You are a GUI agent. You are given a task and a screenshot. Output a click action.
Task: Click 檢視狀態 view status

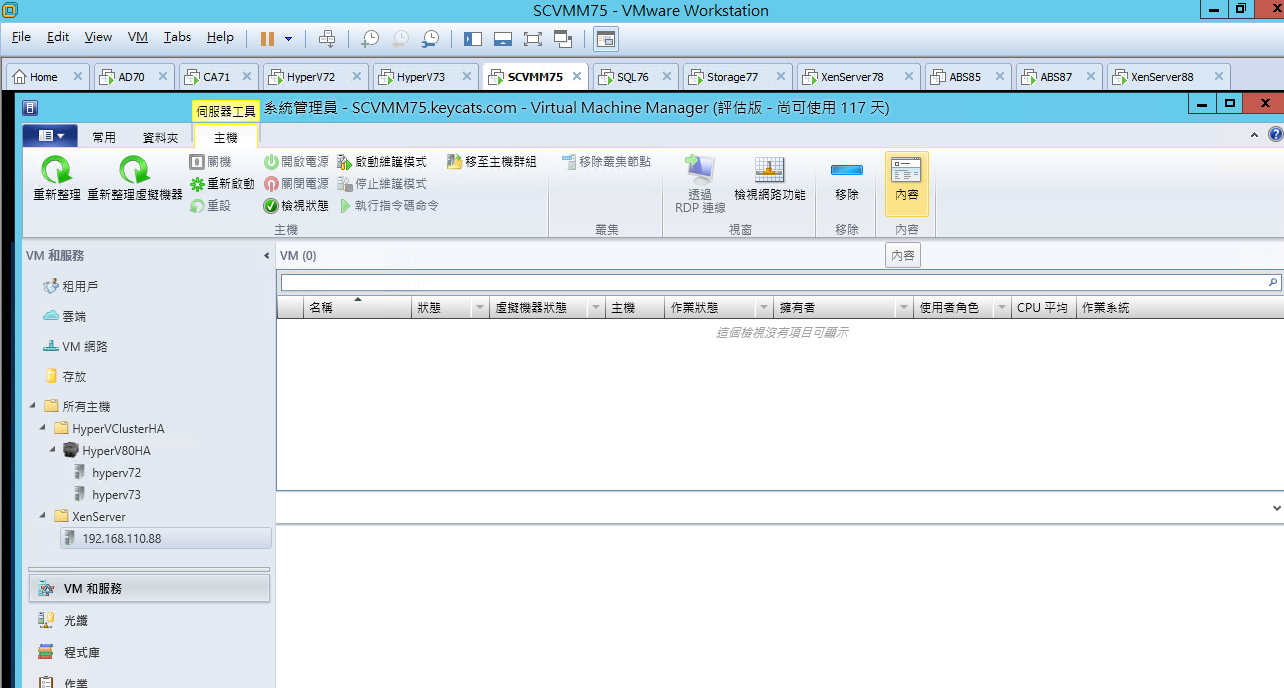tap(296, 206)
